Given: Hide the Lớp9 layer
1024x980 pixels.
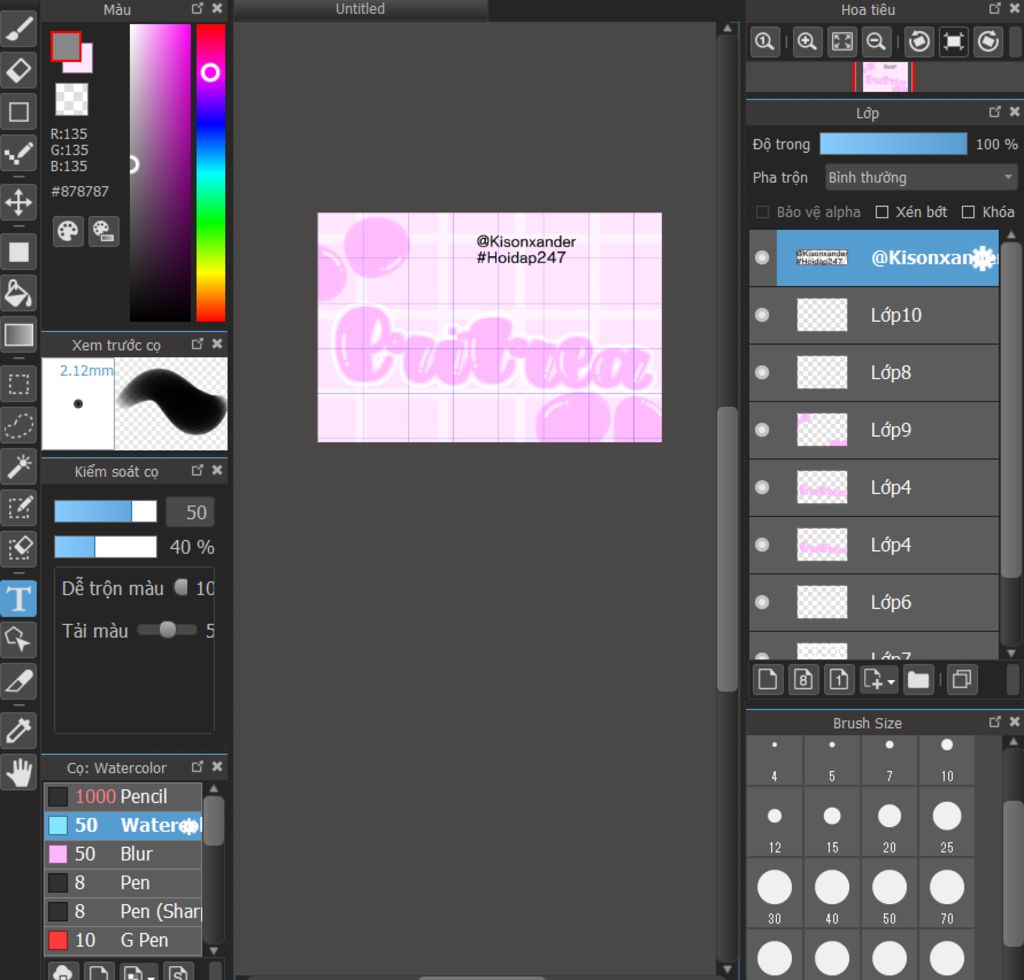Looking at the screenshot, I should [762, 430].
